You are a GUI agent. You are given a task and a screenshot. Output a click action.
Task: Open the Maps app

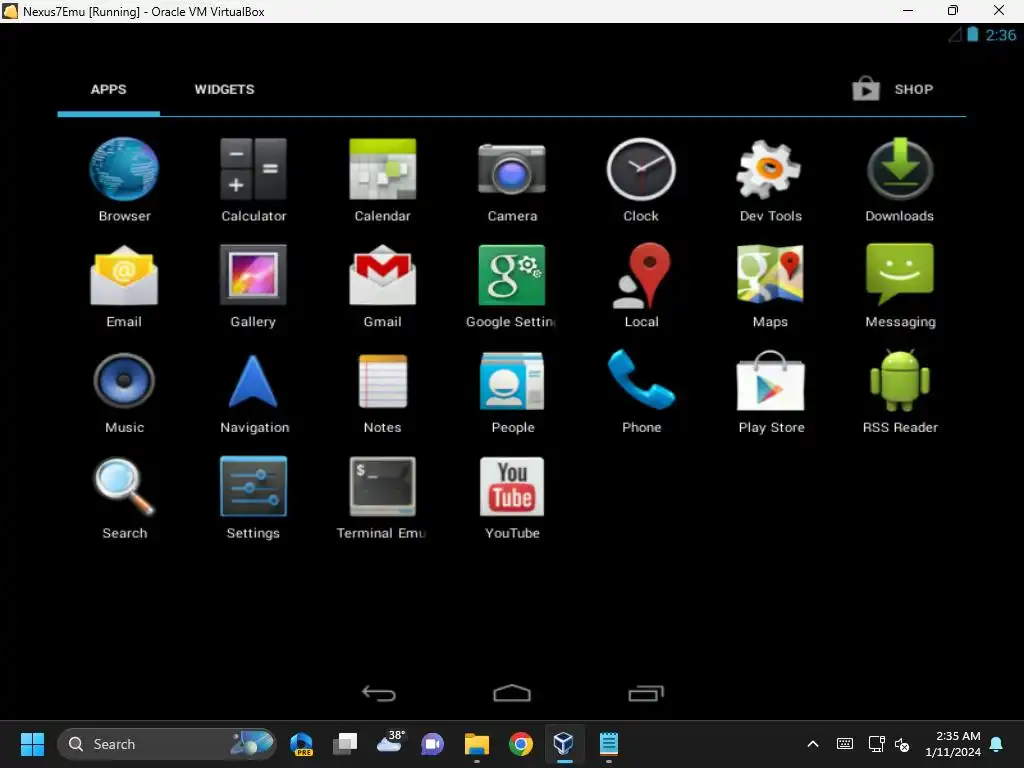click(770, 285)
